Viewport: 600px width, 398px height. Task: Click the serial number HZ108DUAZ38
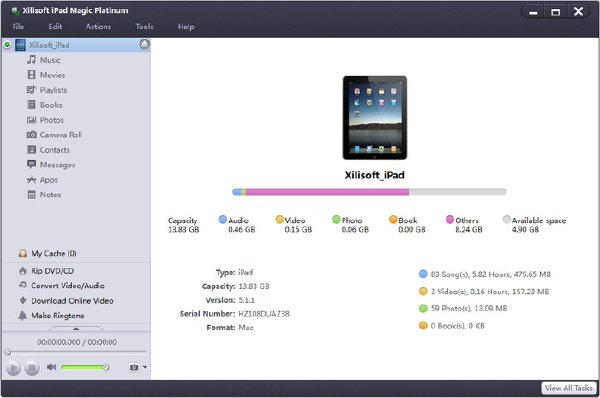point(264,314)
